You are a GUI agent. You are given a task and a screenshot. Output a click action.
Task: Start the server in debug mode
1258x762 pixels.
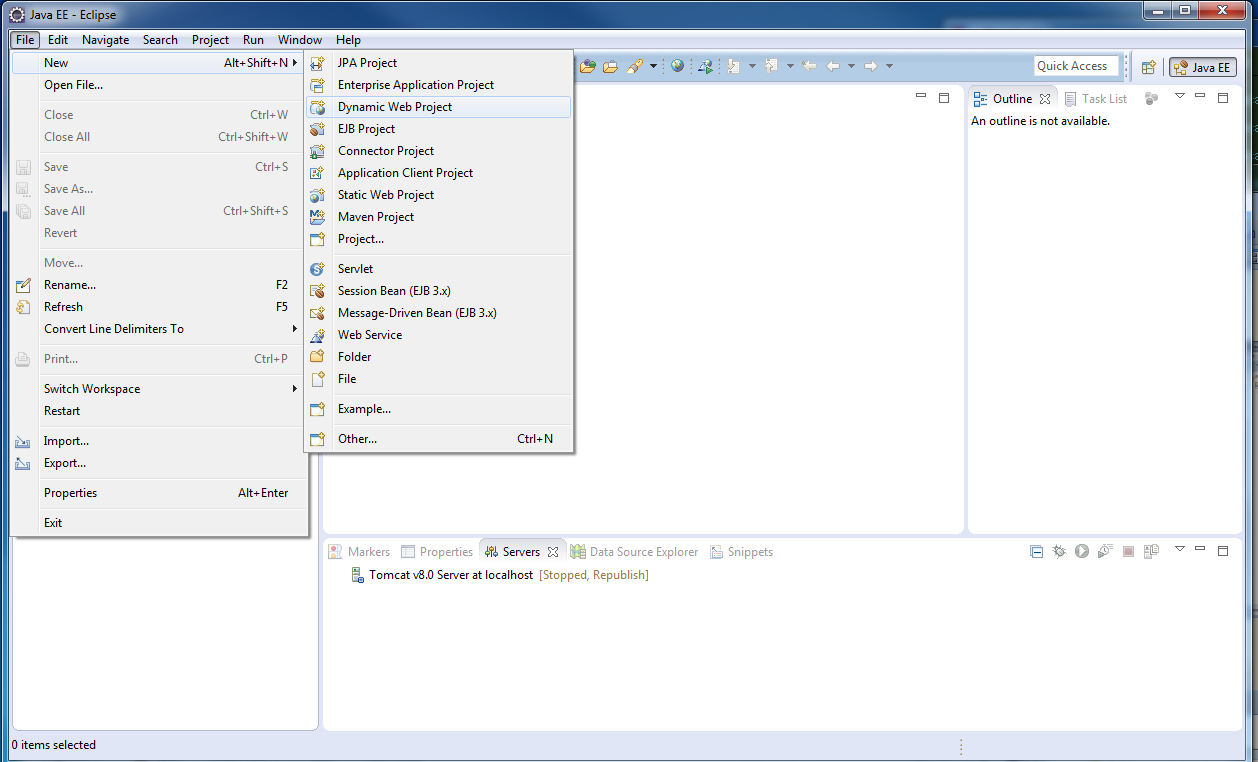[1059, 551]
